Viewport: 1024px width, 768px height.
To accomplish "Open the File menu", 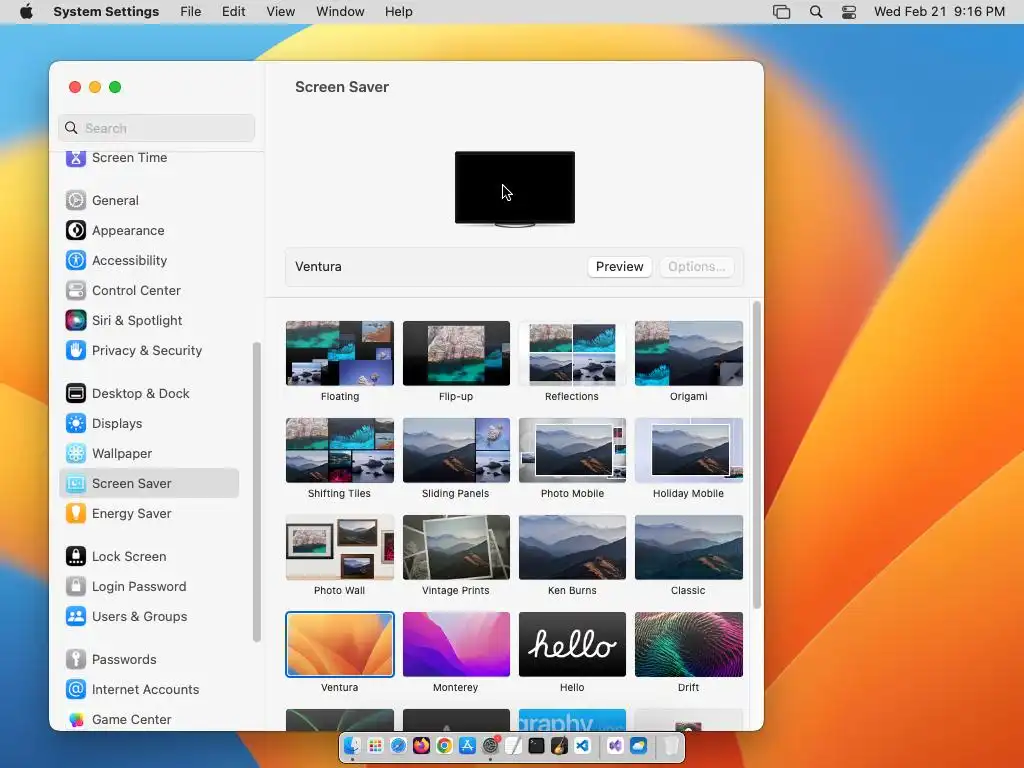I will click(191, 12).
